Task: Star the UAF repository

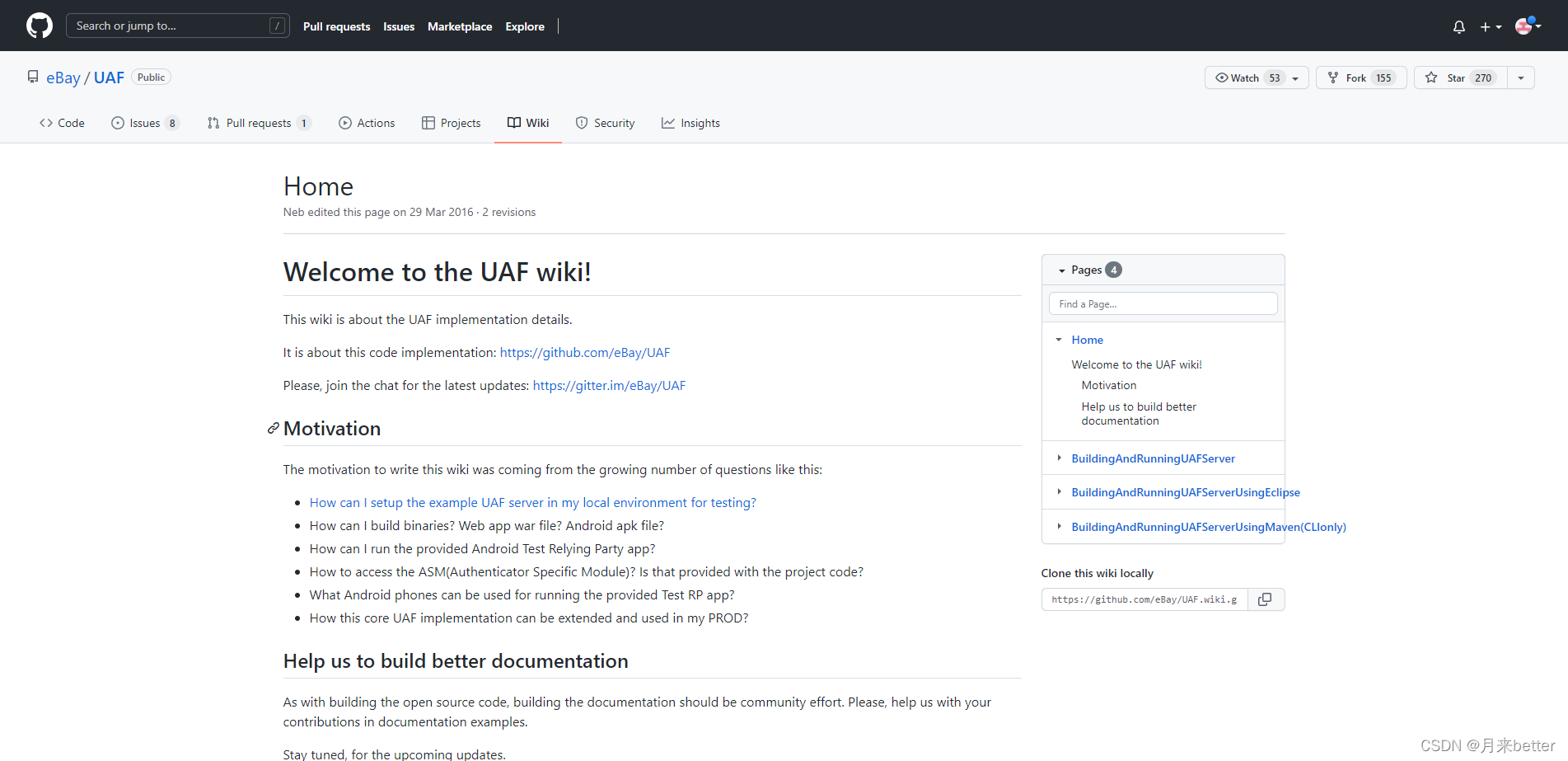Action: [1460, 78]
